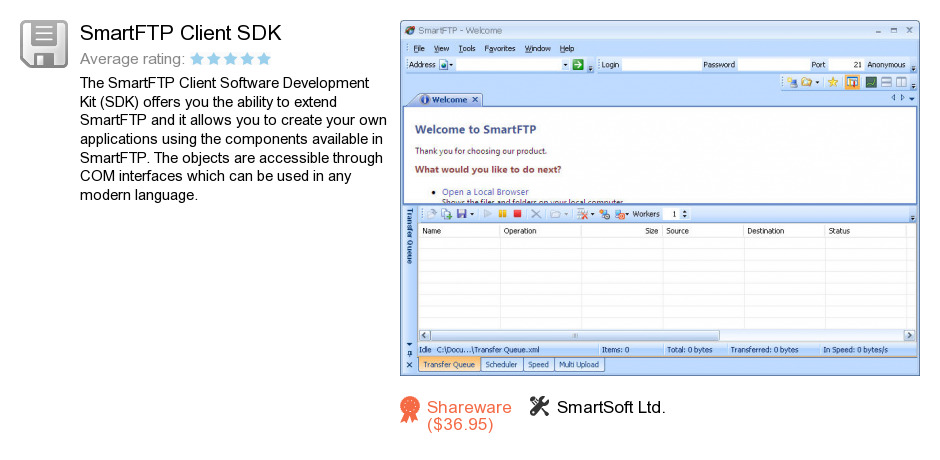Click the green Go arrow button
Image resolution: width=940 pixels, height=460 pixels.
(578, 65)
